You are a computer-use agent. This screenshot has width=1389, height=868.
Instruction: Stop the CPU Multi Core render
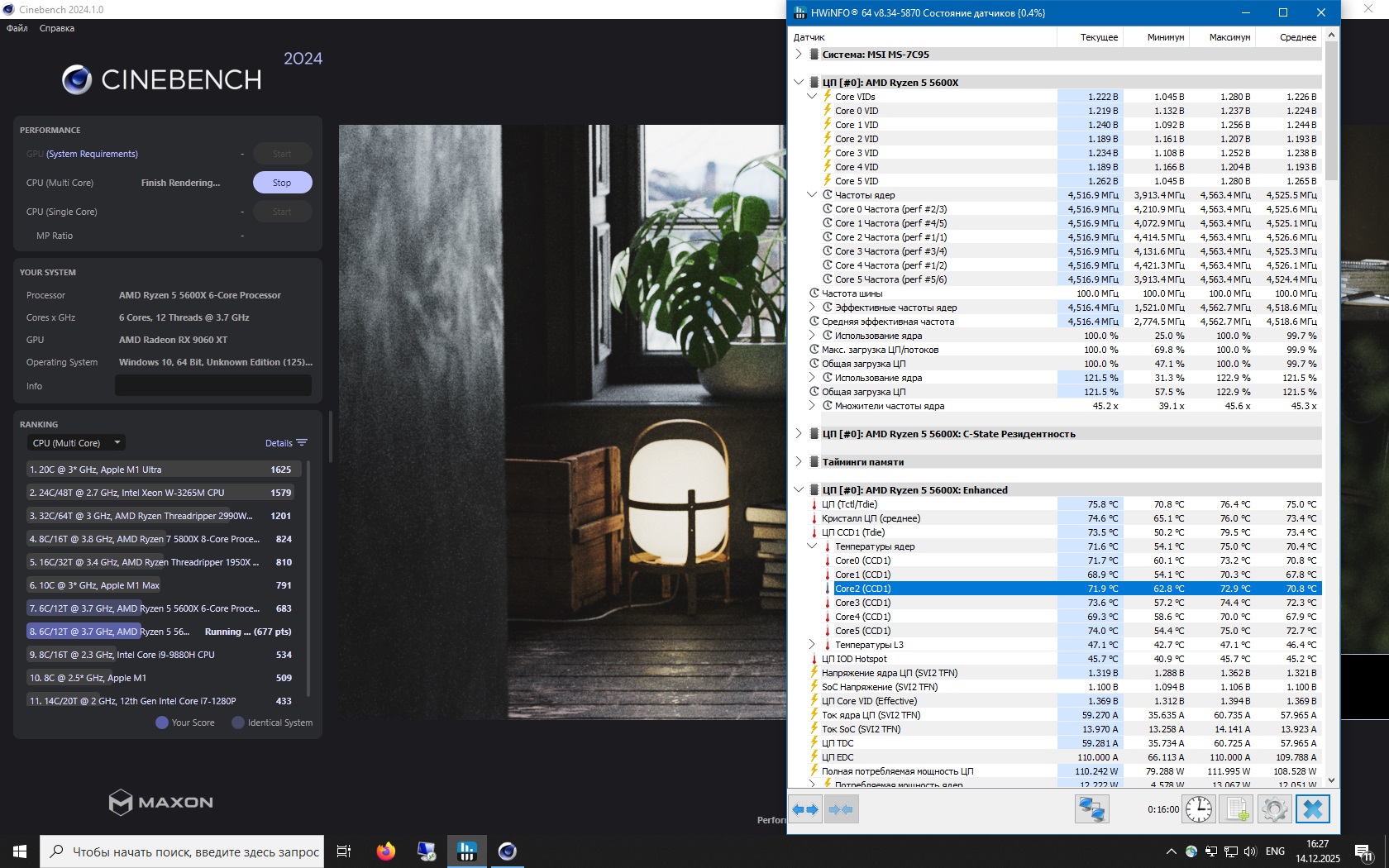tap(282, 183)
